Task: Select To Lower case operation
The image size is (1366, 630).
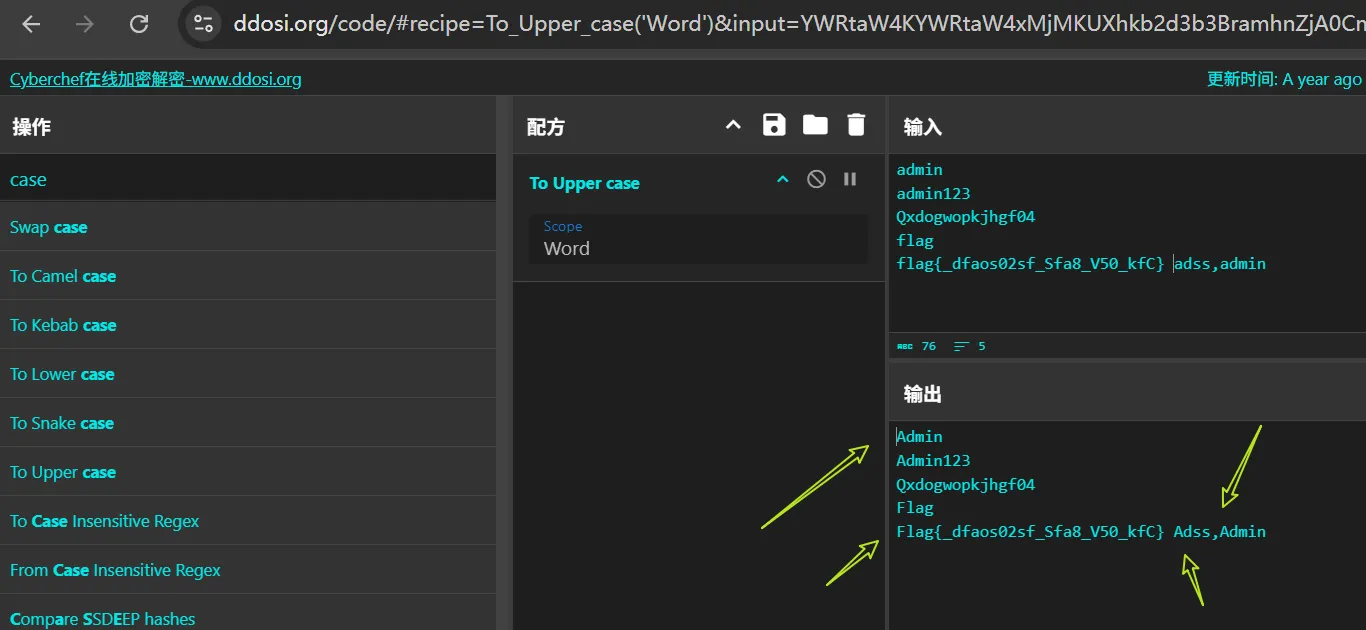Action: tap(62, 374)
